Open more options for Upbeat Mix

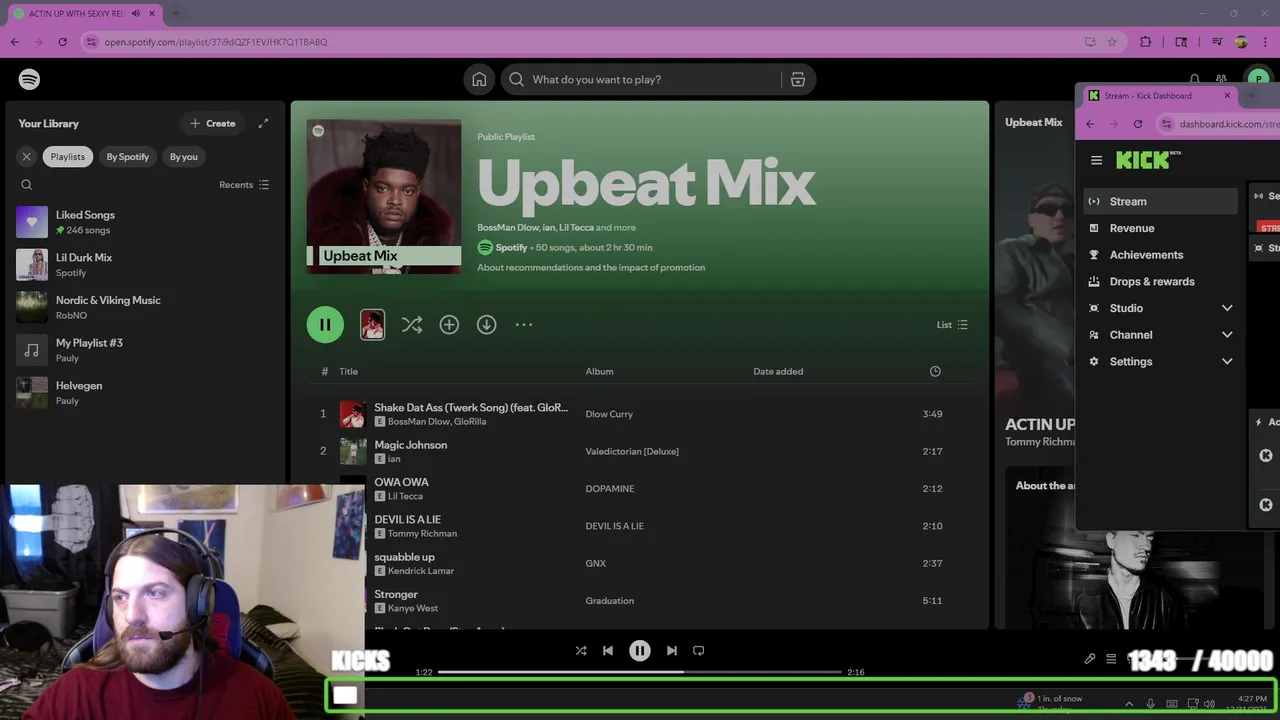[524, 324]
